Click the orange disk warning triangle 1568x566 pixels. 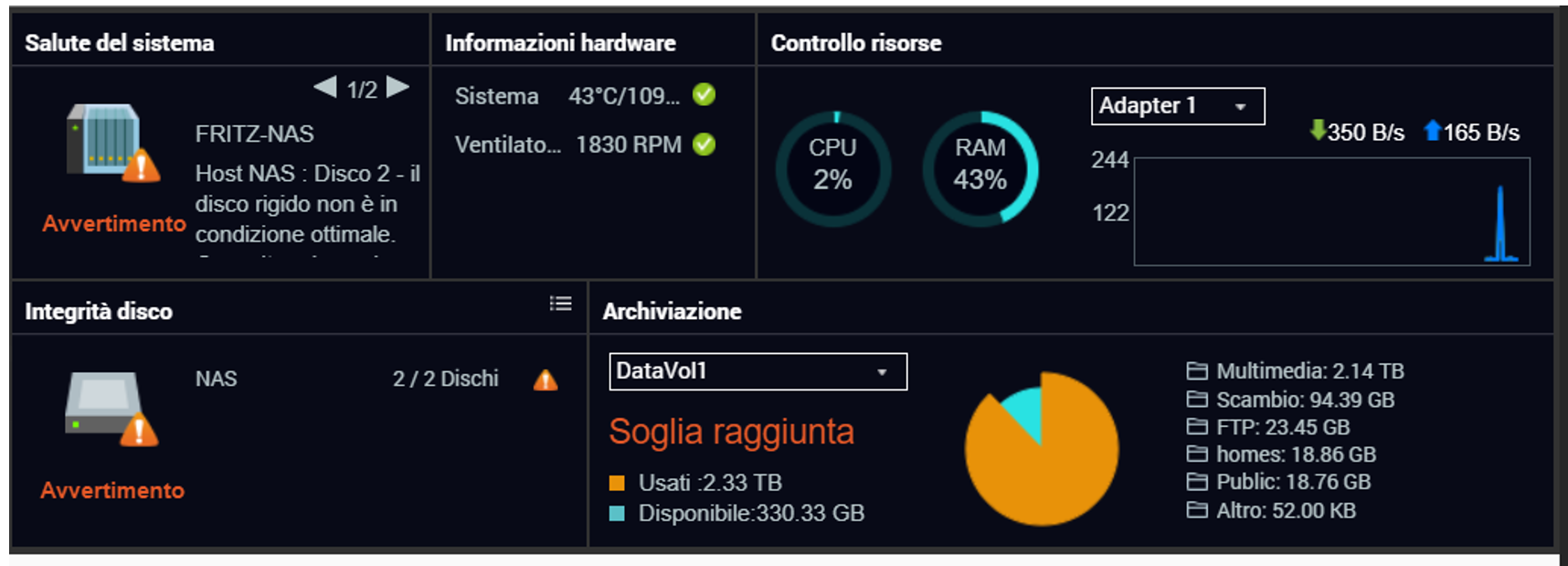click(546, 379)
